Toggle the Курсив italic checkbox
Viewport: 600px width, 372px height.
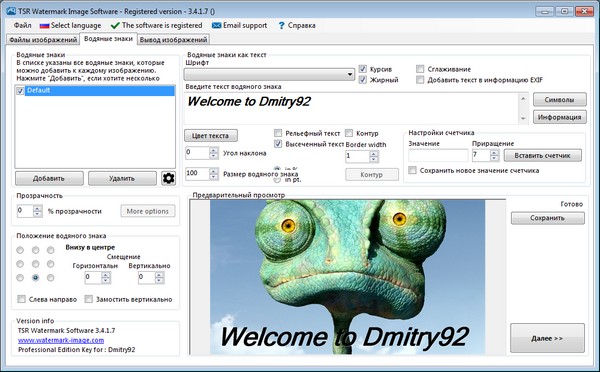point(362,69)
